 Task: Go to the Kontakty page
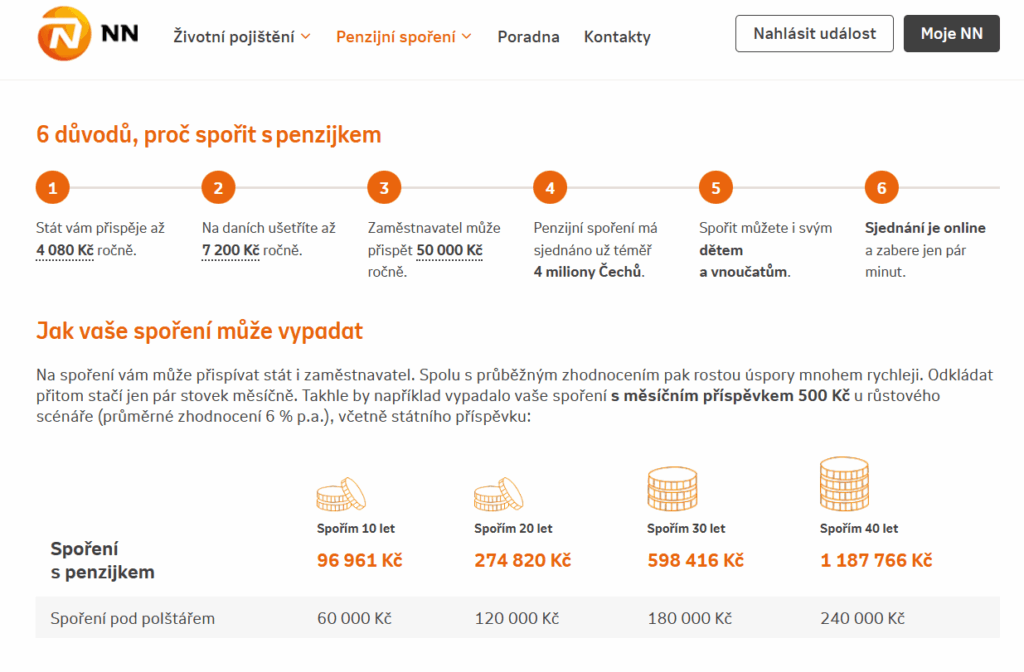point(617,37)
